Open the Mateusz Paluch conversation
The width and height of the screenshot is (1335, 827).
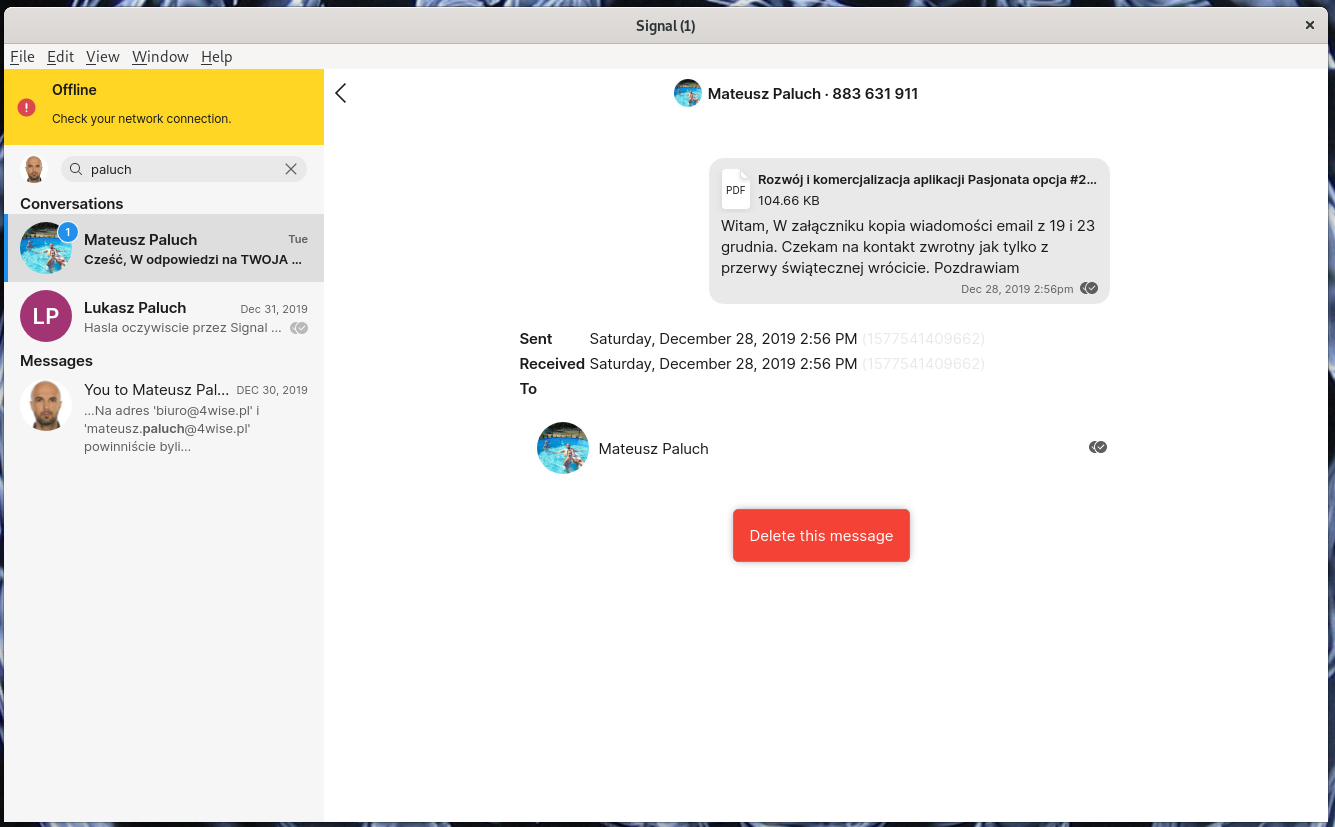click(x=164, y=248)
